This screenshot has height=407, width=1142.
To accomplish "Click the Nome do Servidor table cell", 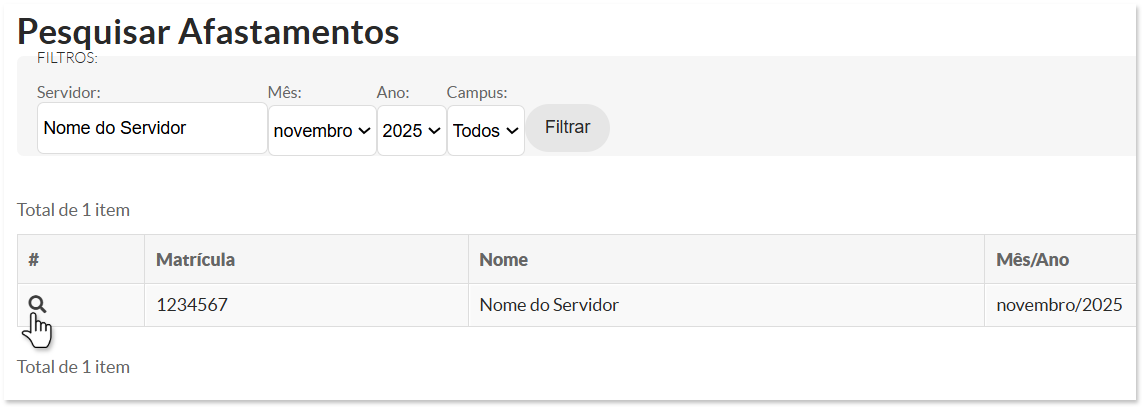I will [548, 305].
